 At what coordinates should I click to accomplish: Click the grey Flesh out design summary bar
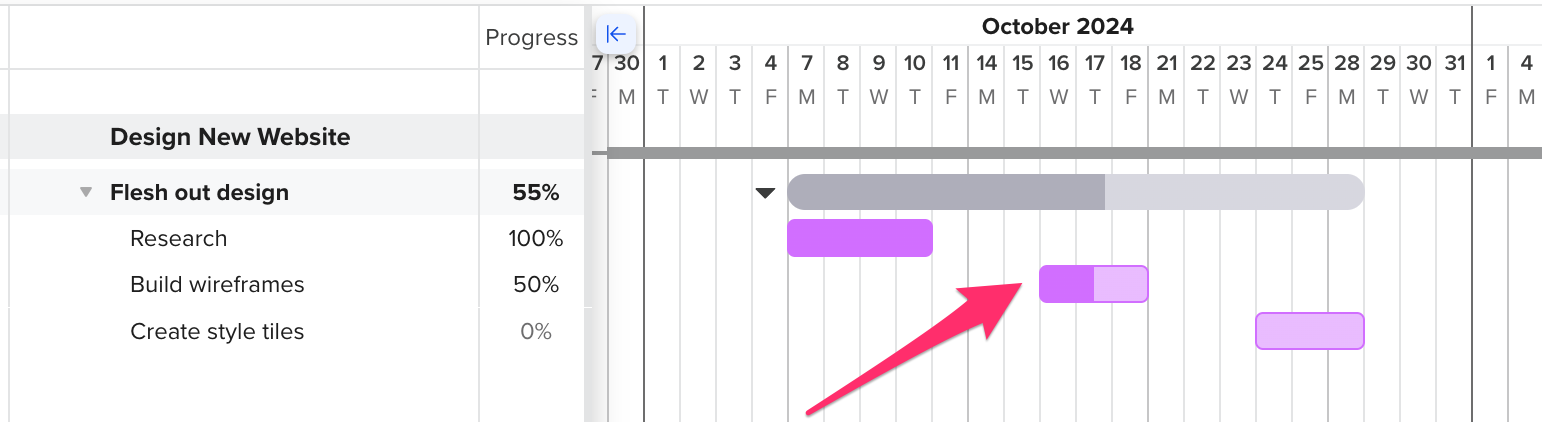pyautogui.click(x=1076, y=192)
